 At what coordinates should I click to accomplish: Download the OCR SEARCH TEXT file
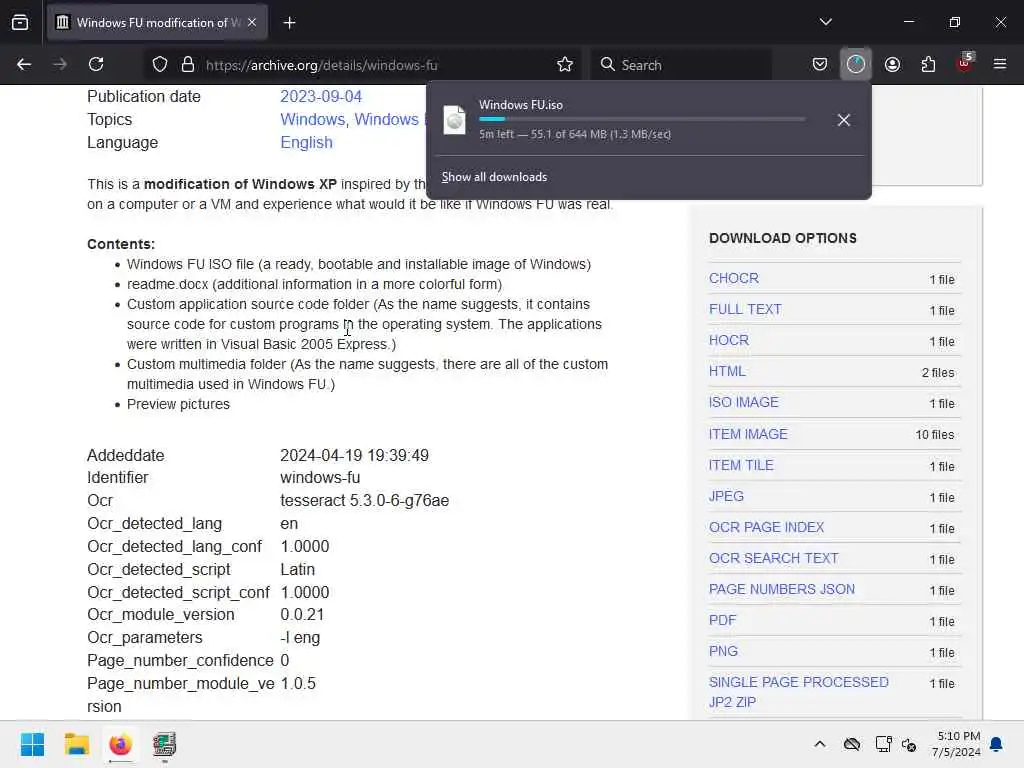[773, 558]
